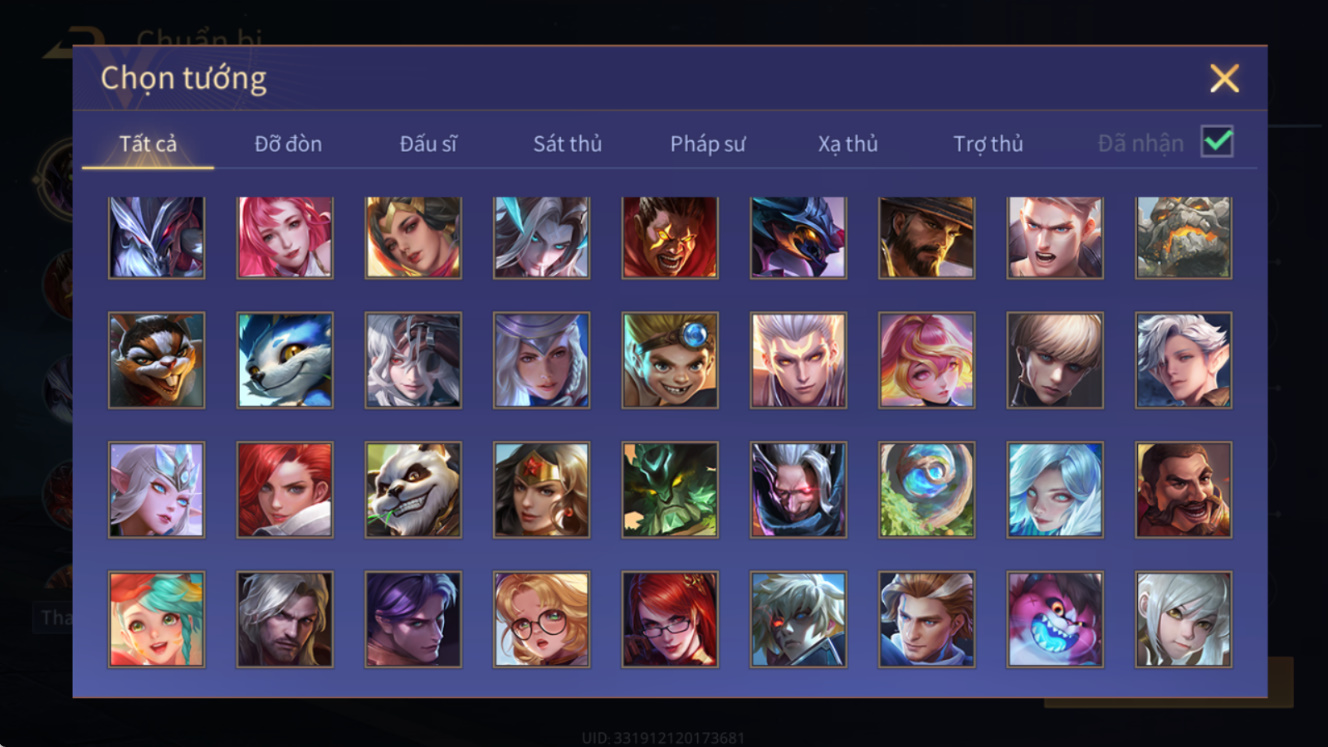The image size is (1328, 747).
Task: Close the Chọn tướng dialog
Action: point(1224,78)
